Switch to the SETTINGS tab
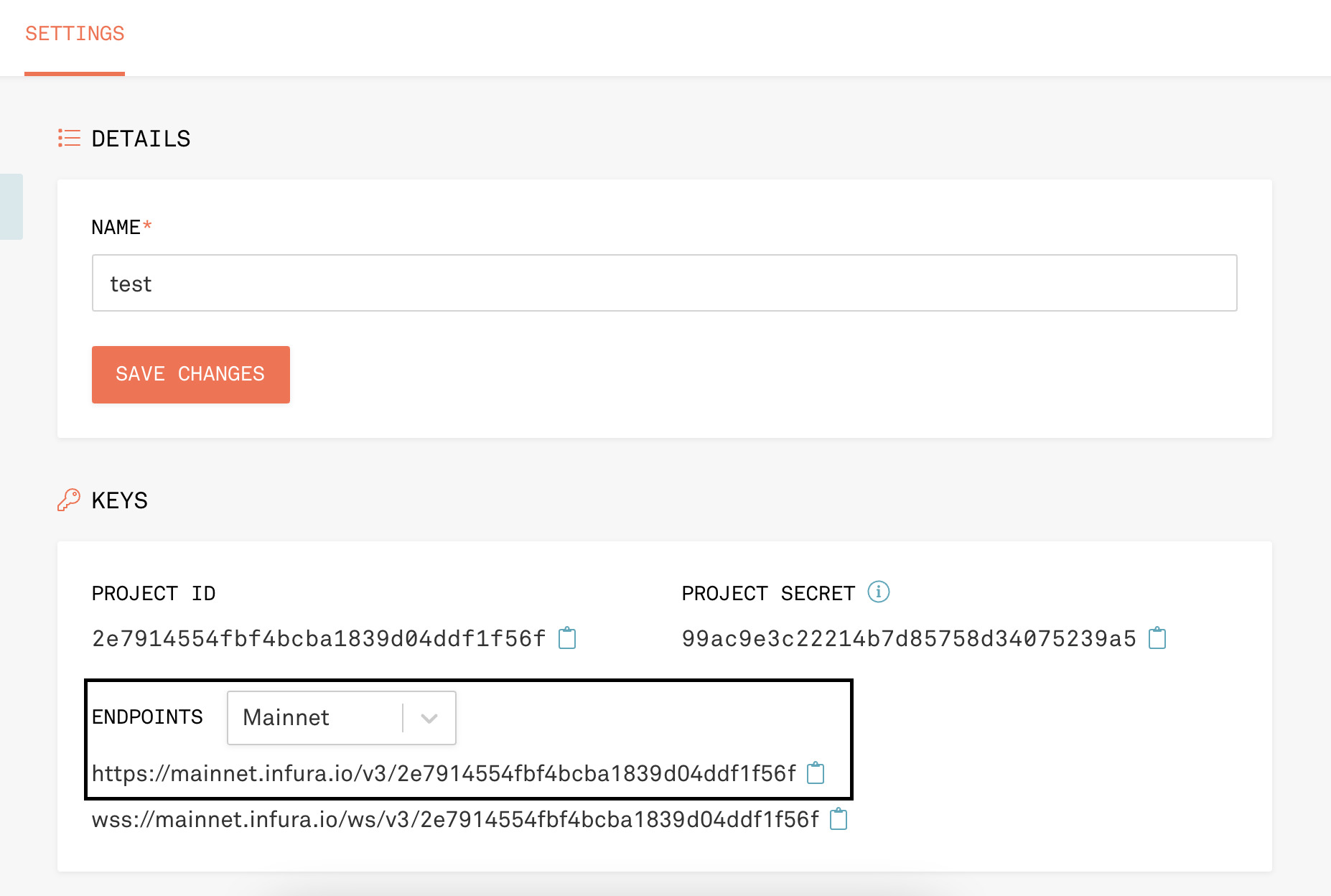1331x896 pixels. 75,34
